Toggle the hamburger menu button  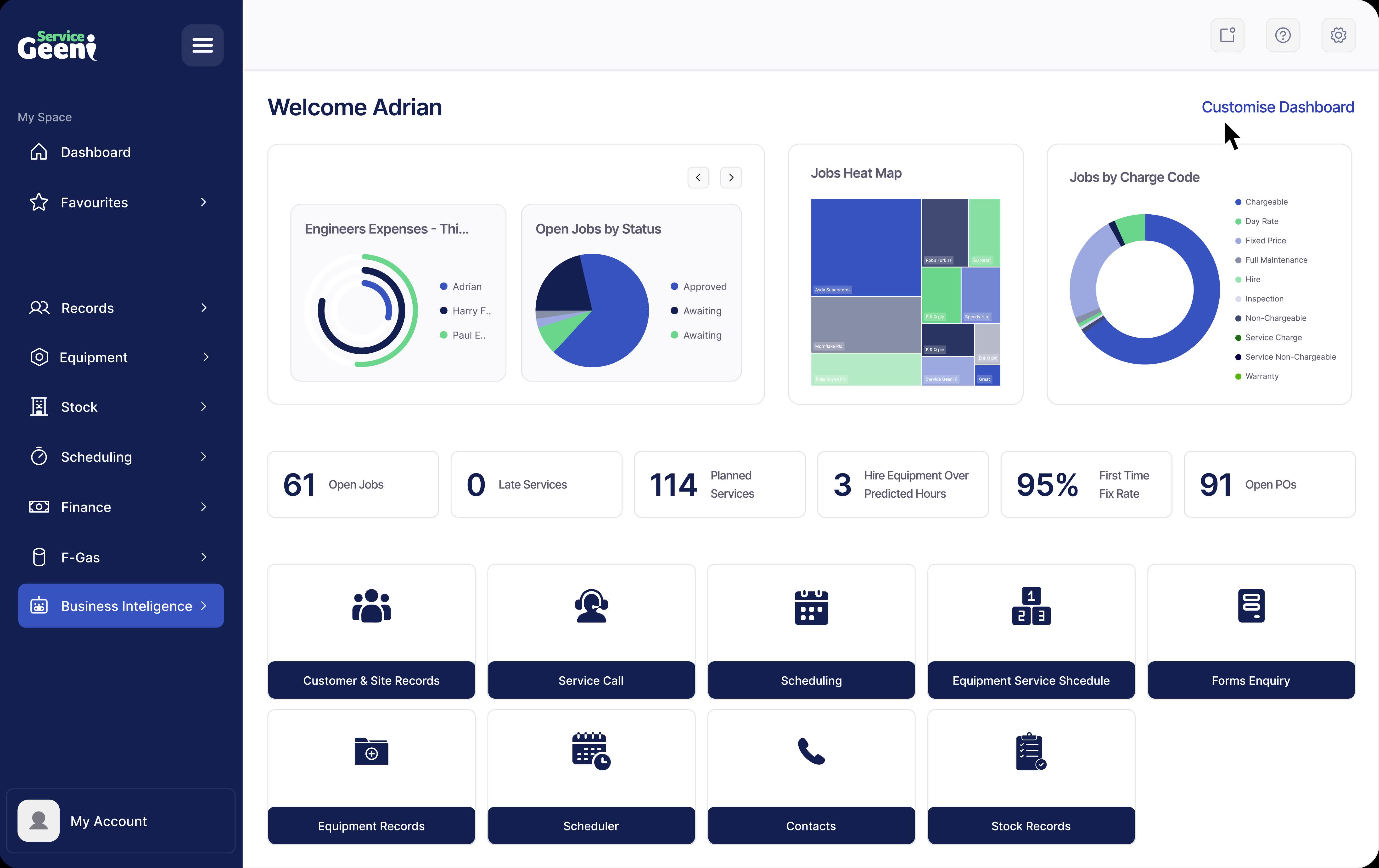(202, 45)
